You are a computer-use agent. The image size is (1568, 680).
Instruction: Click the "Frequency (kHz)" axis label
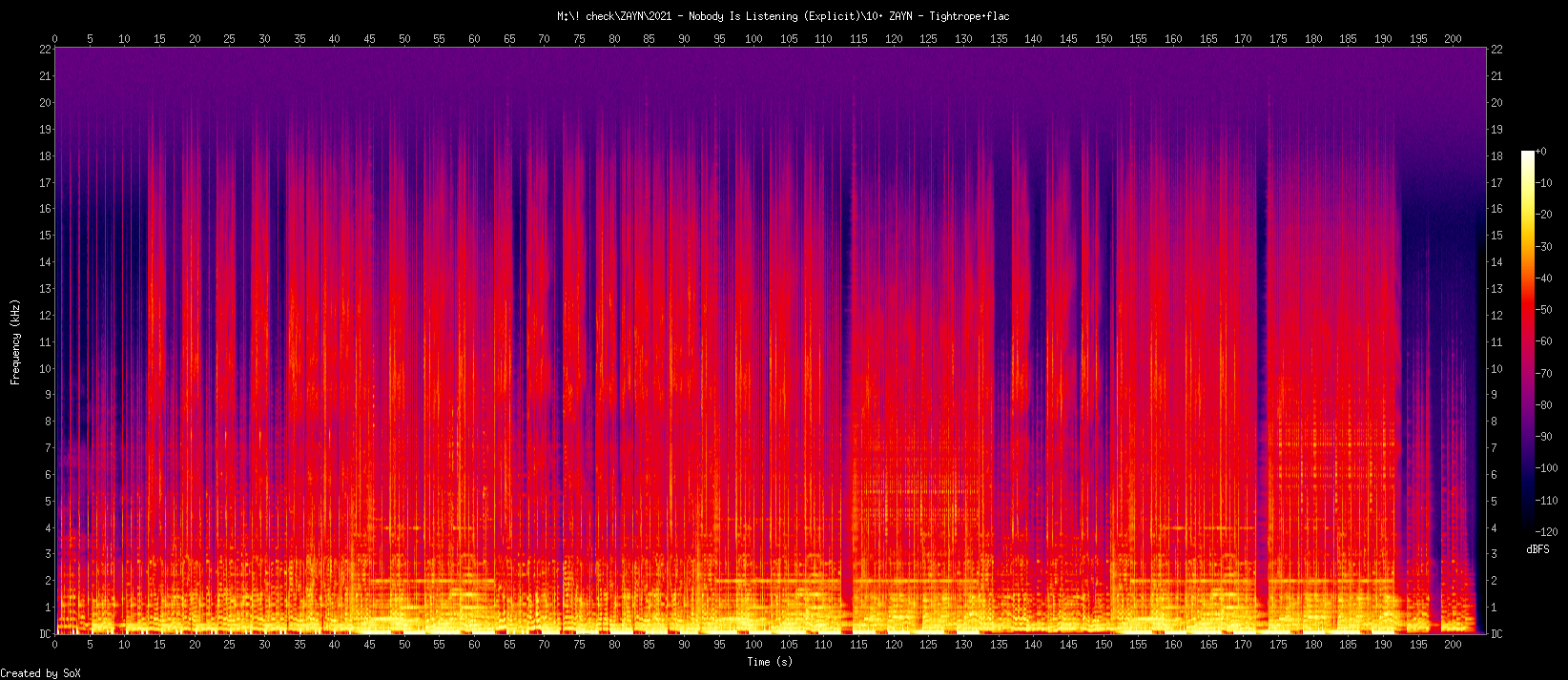pyautogui.click(x=15, y=341)
